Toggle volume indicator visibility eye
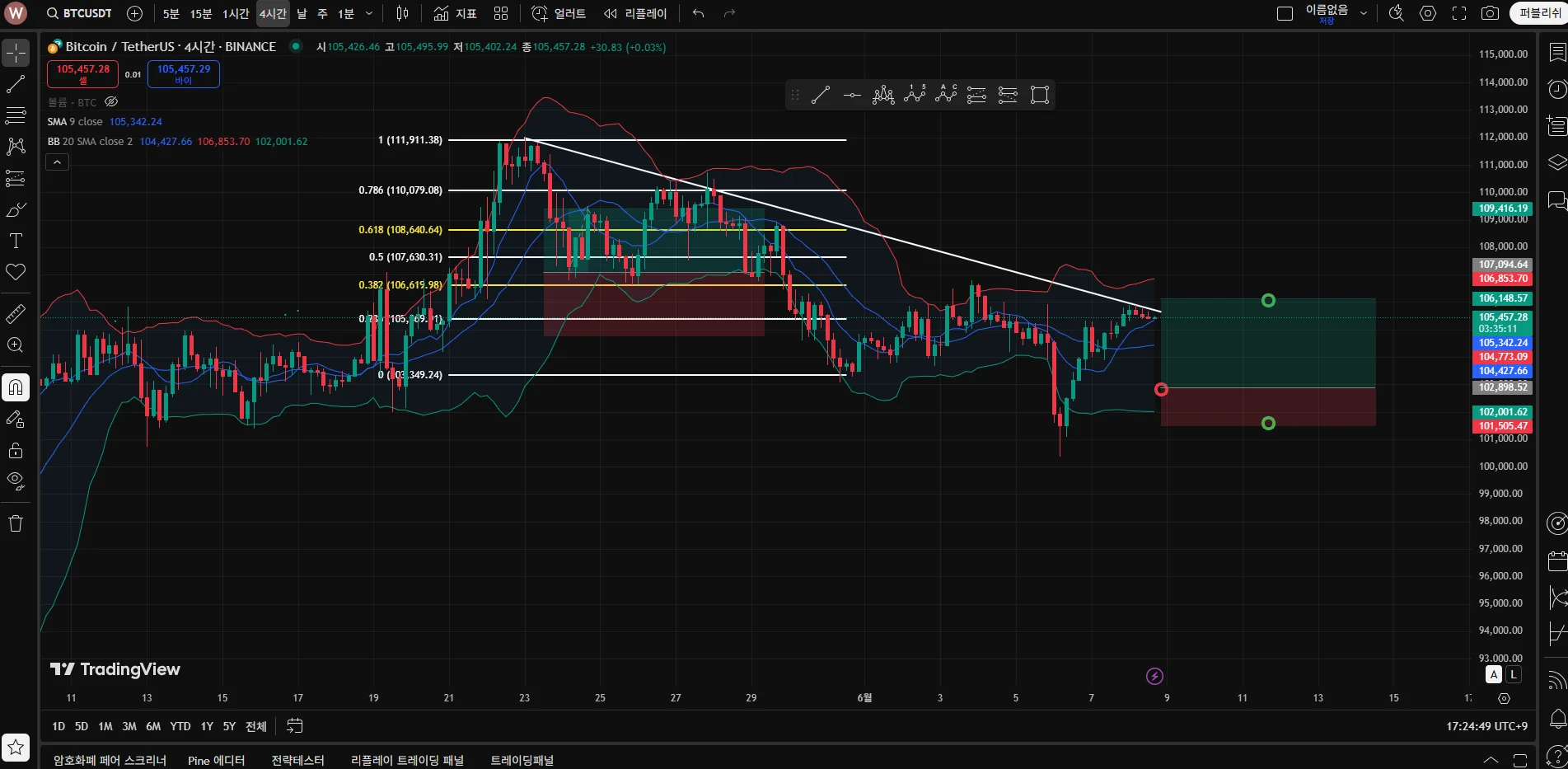Screen dimensions: 1568x769 (x=111, y=102)
